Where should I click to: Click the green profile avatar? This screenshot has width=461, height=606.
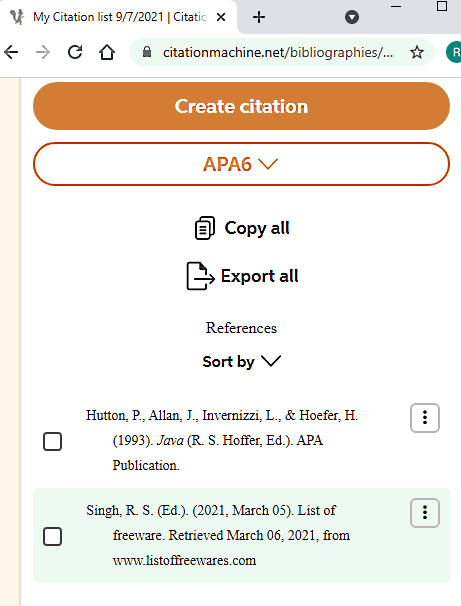pos(454,52)
